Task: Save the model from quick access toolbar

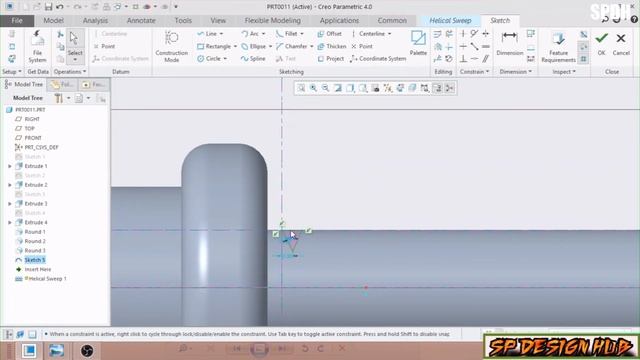Action: coord(48,7)
